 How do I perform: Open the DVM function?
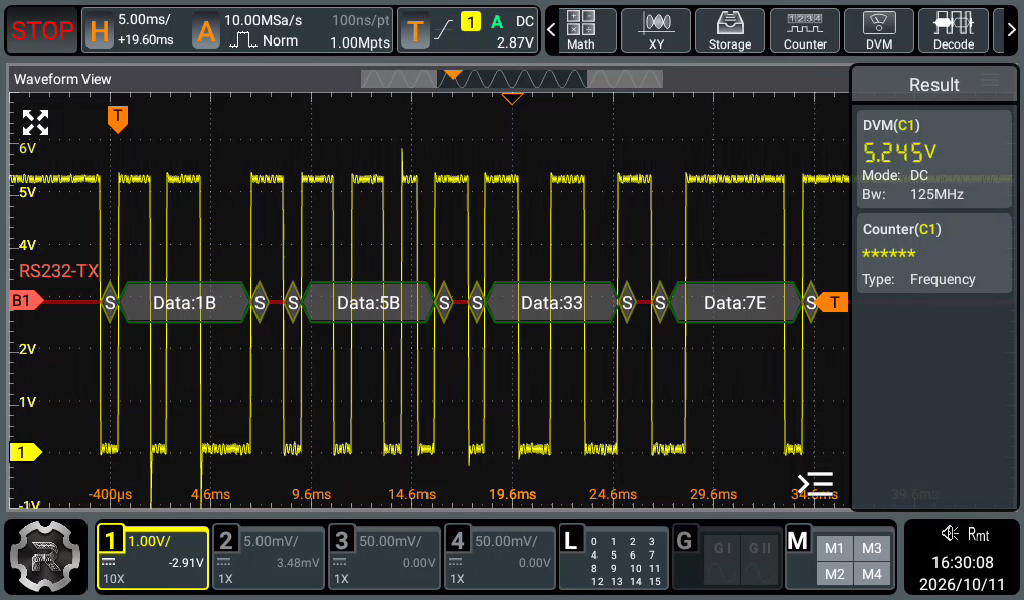tap(878, 30)
